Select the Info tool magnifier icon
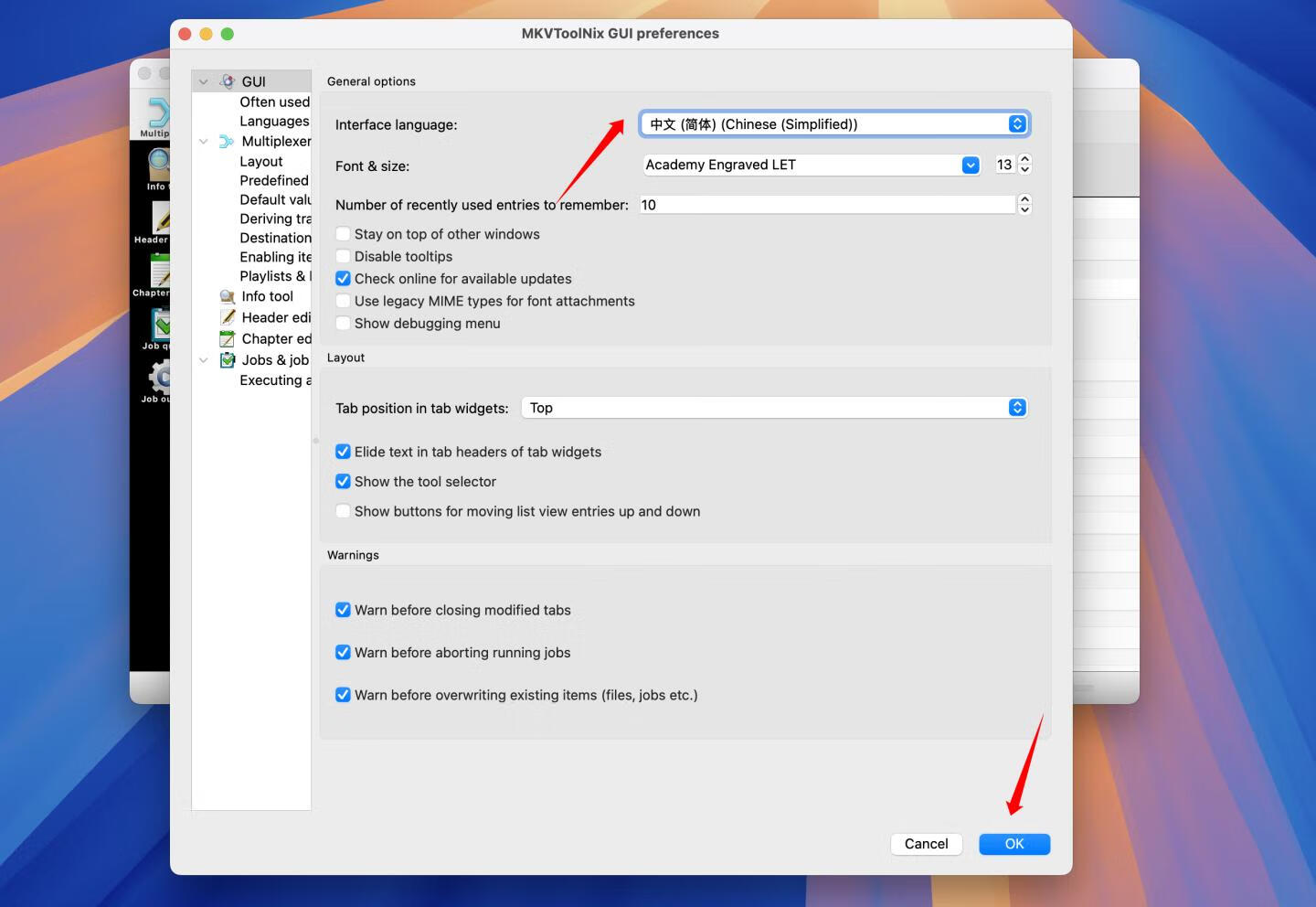The height and width of the screenshot is (907, 1316). [x=228, y=297]
